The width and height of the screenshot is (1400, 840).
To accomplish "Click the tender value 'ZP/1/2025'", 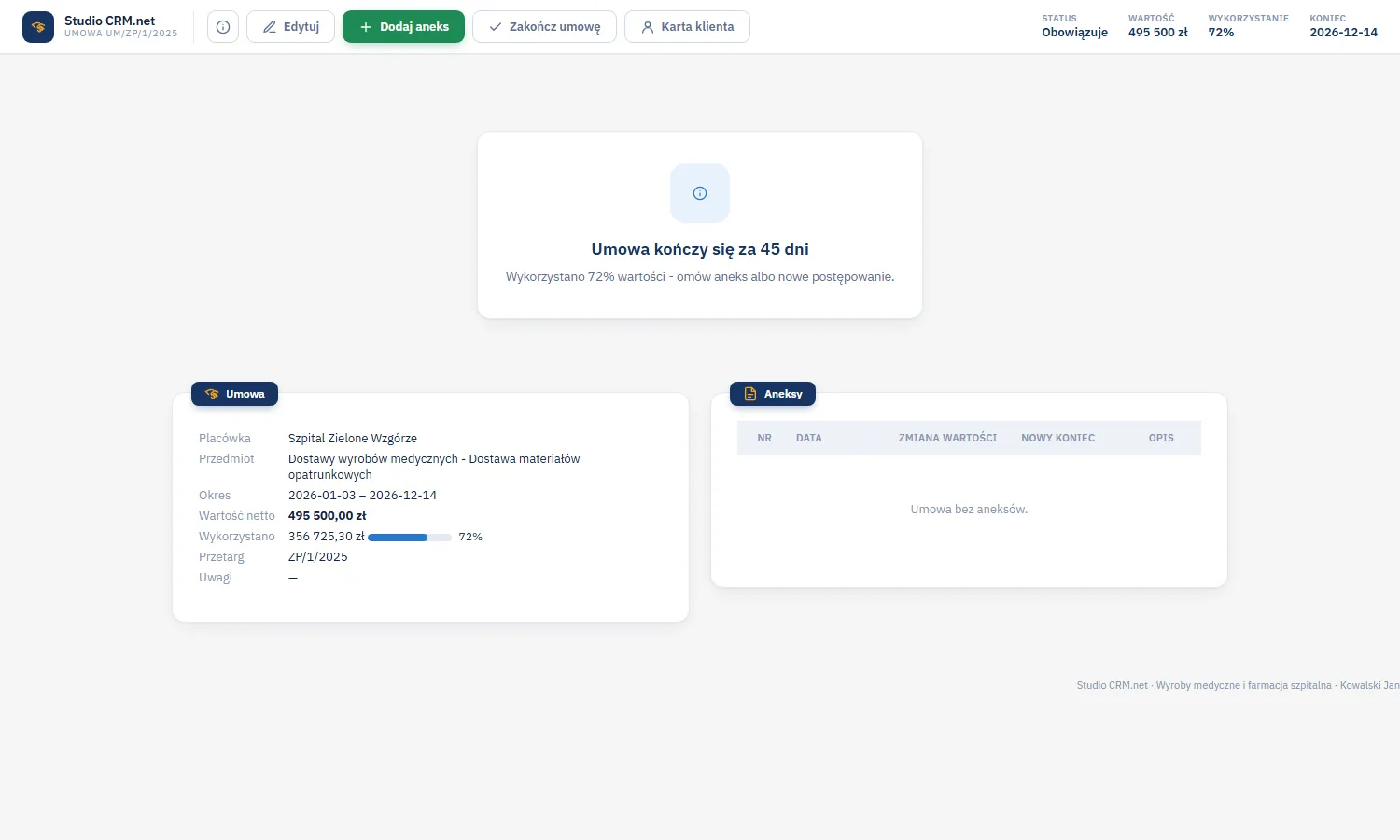I will coord(318,557).
